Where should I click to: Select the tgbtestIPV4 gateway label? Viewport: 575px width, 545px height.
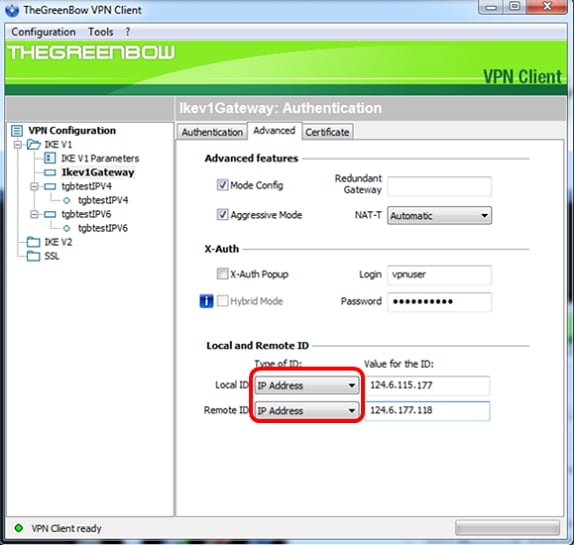tap(87, 186)
